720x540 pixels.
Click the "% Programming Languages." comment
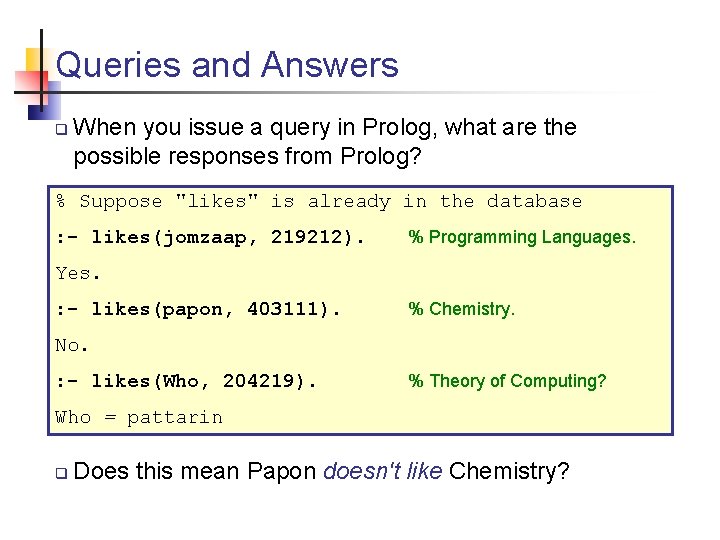521,237
